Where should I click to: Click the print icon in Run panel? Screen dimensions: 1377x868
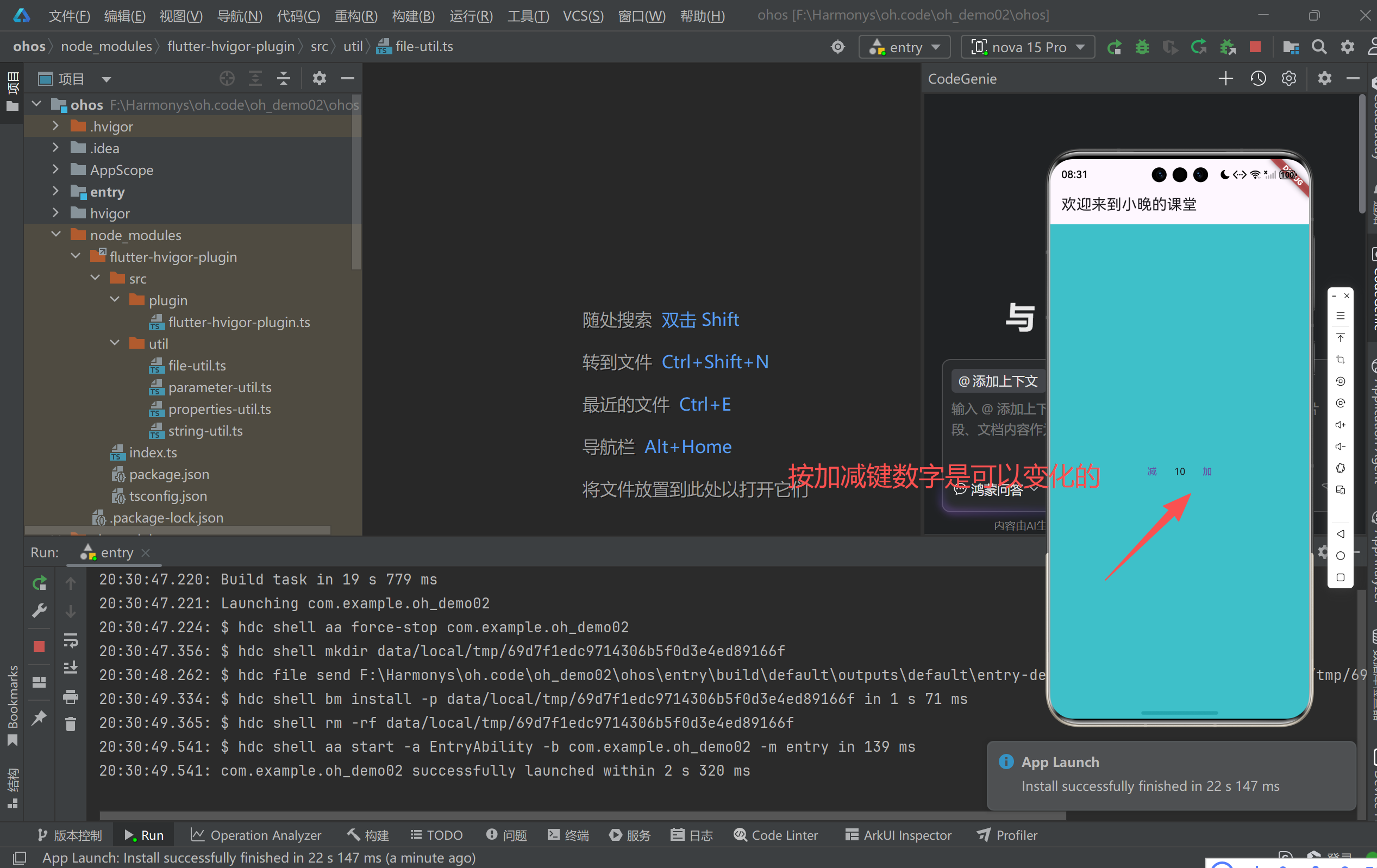70,696
